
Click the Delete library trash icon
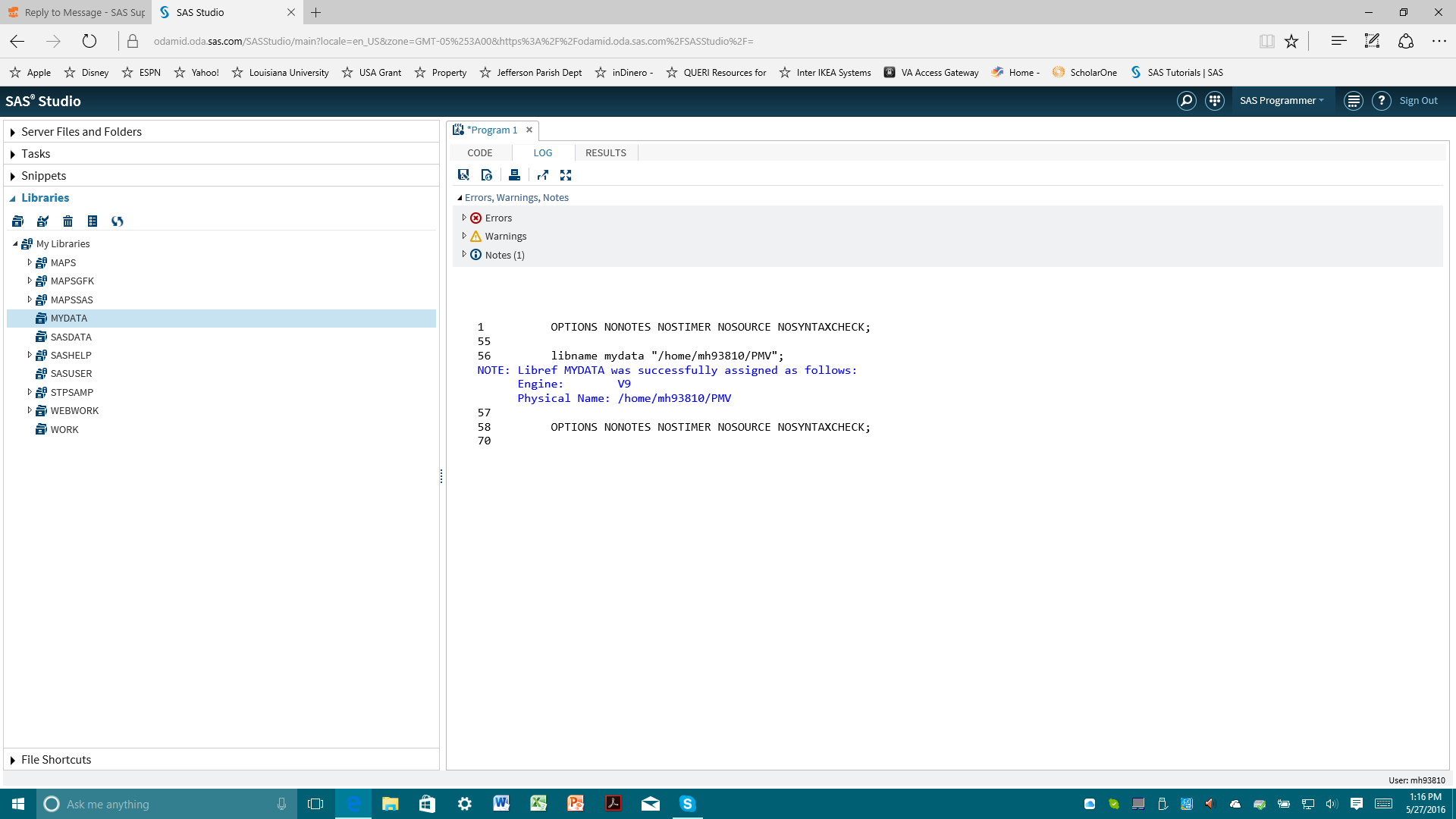click(x=67, y=221)
